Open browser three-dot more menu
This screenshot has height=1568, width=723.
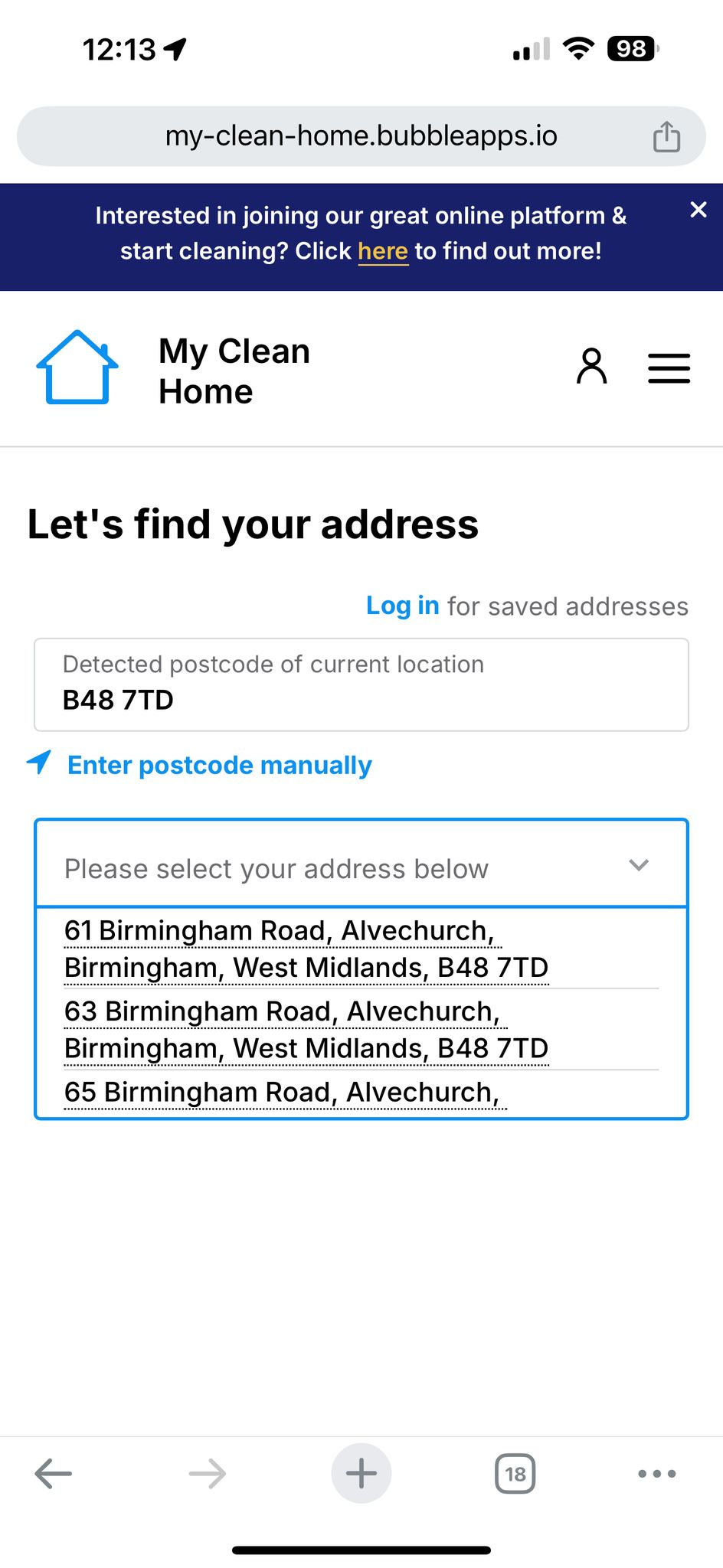tap(657, 1473)
